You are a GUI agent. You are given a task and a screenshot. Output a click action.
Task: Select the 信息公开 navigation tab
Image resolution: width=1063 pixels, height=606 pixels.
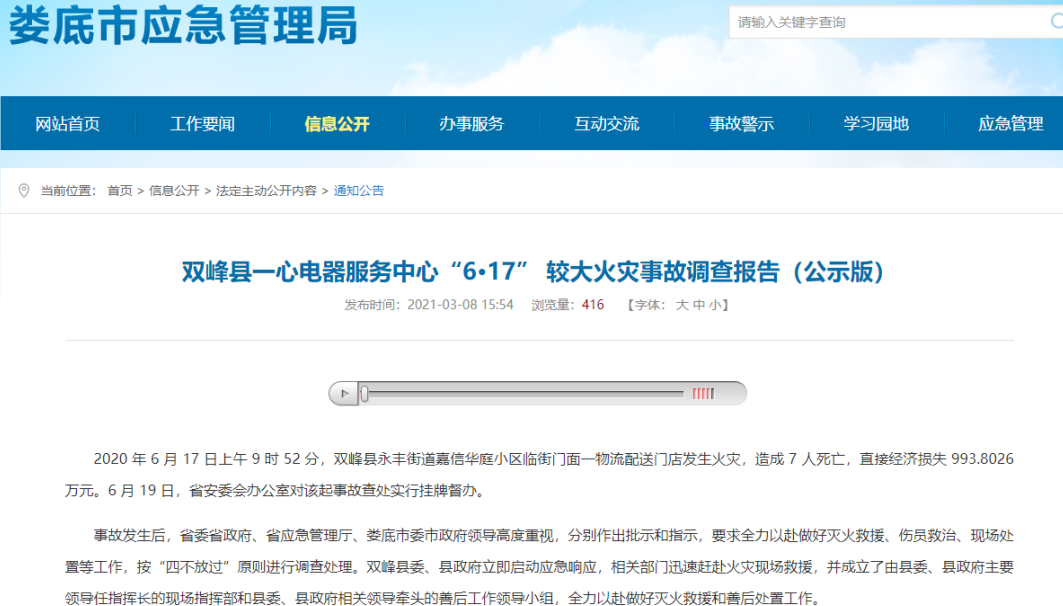337,124
